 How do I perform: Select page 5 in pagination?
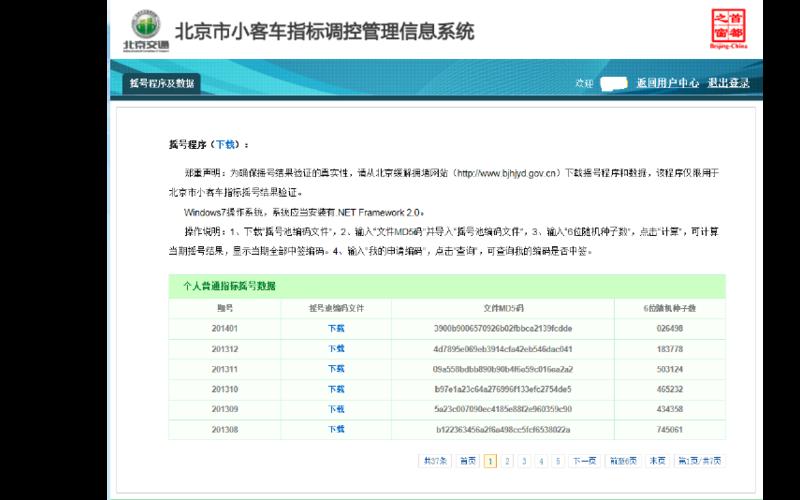coord(558,461)
